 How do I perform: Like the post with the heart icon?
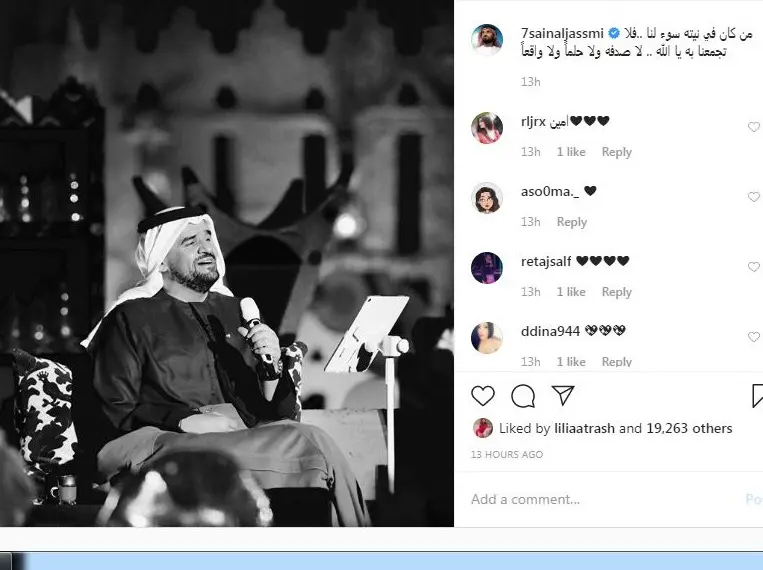pos(483,396)
